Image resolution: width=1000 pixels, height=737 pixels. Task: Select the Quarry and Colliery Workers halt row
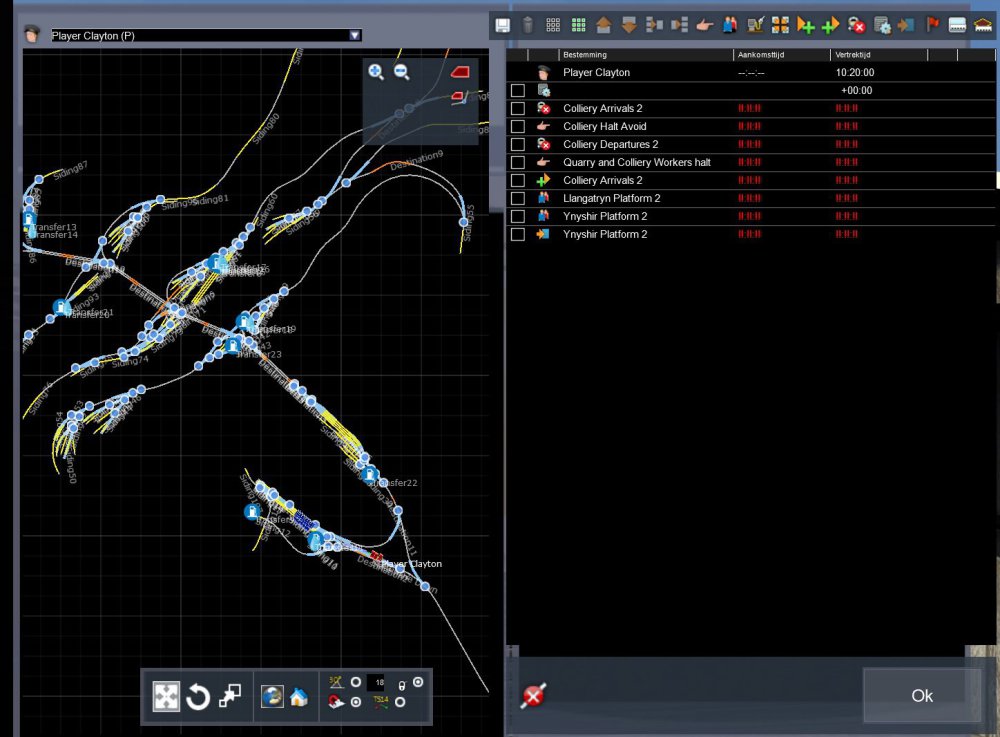[636, 162]
